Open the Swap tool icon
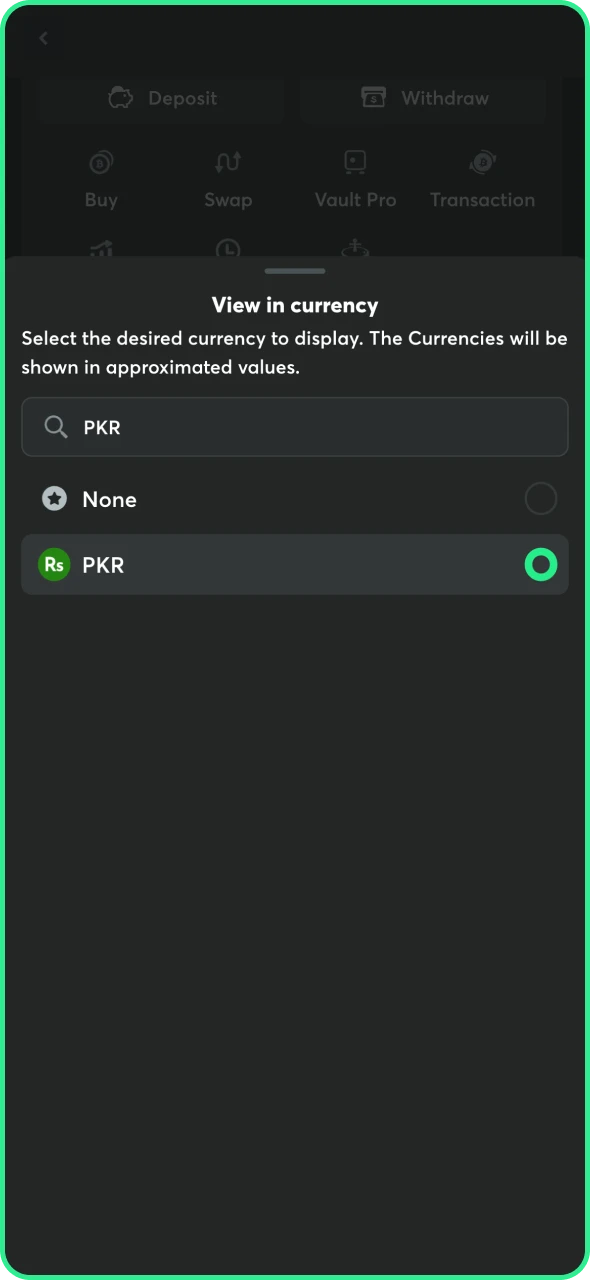The width and height of the screenshot is (590, 1280). pyautogui.click(x=228, y=161)
